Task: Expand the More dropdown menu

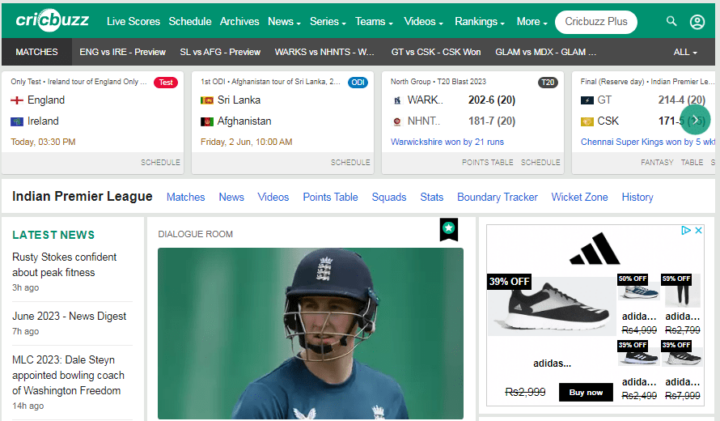Action: (532, 22)
